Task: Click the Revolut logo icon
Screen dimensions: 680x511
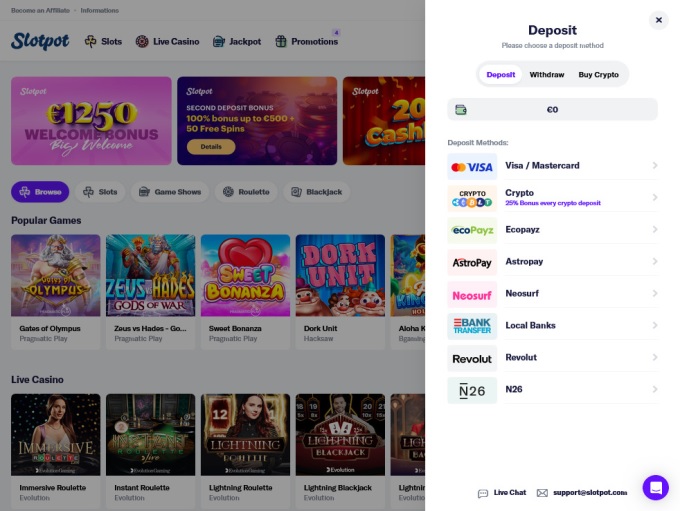Action: pyautogui.click(x=472, y=358)
